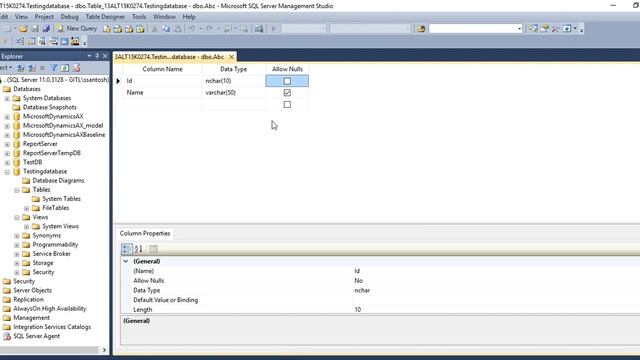
Task: Select the Column Properties tab
Action: tap(144, 233)
